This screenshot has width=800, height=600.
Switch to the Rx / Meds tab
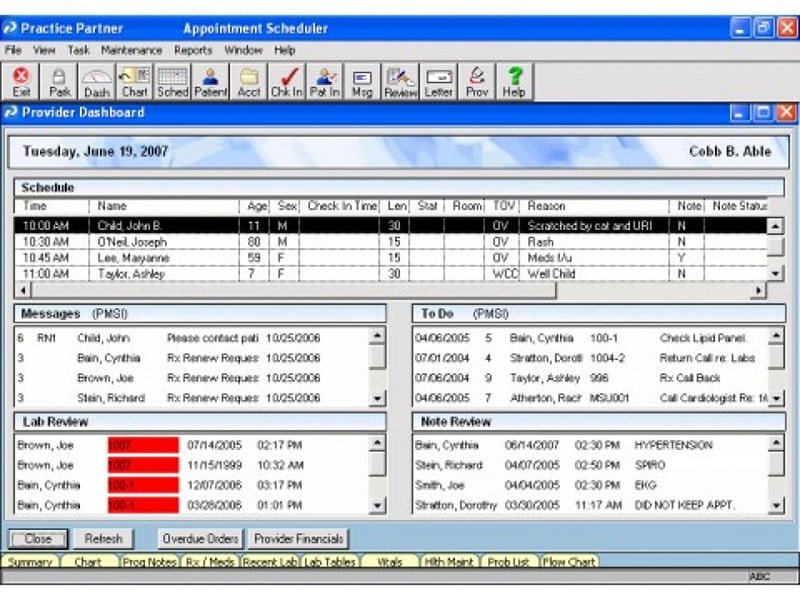[210, 562]
